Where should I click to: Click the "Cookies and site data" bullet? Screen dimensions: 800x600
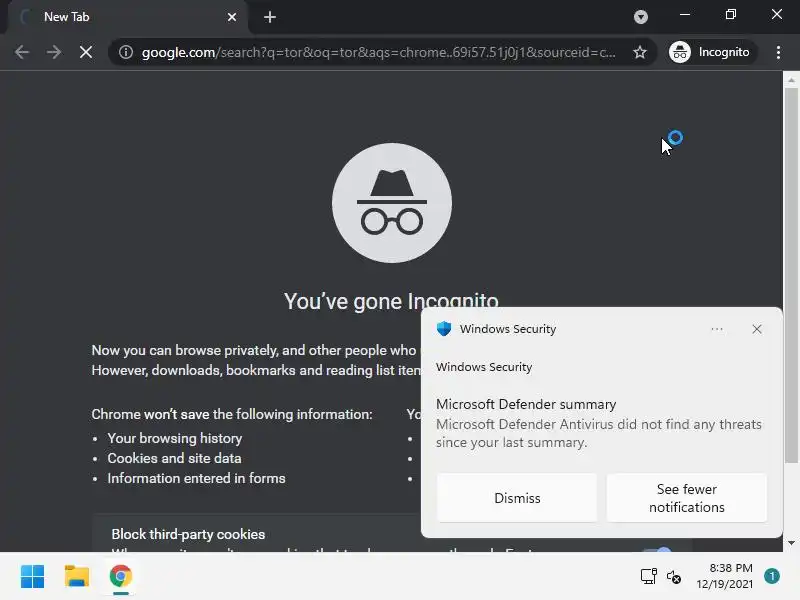tap(174, 458)
